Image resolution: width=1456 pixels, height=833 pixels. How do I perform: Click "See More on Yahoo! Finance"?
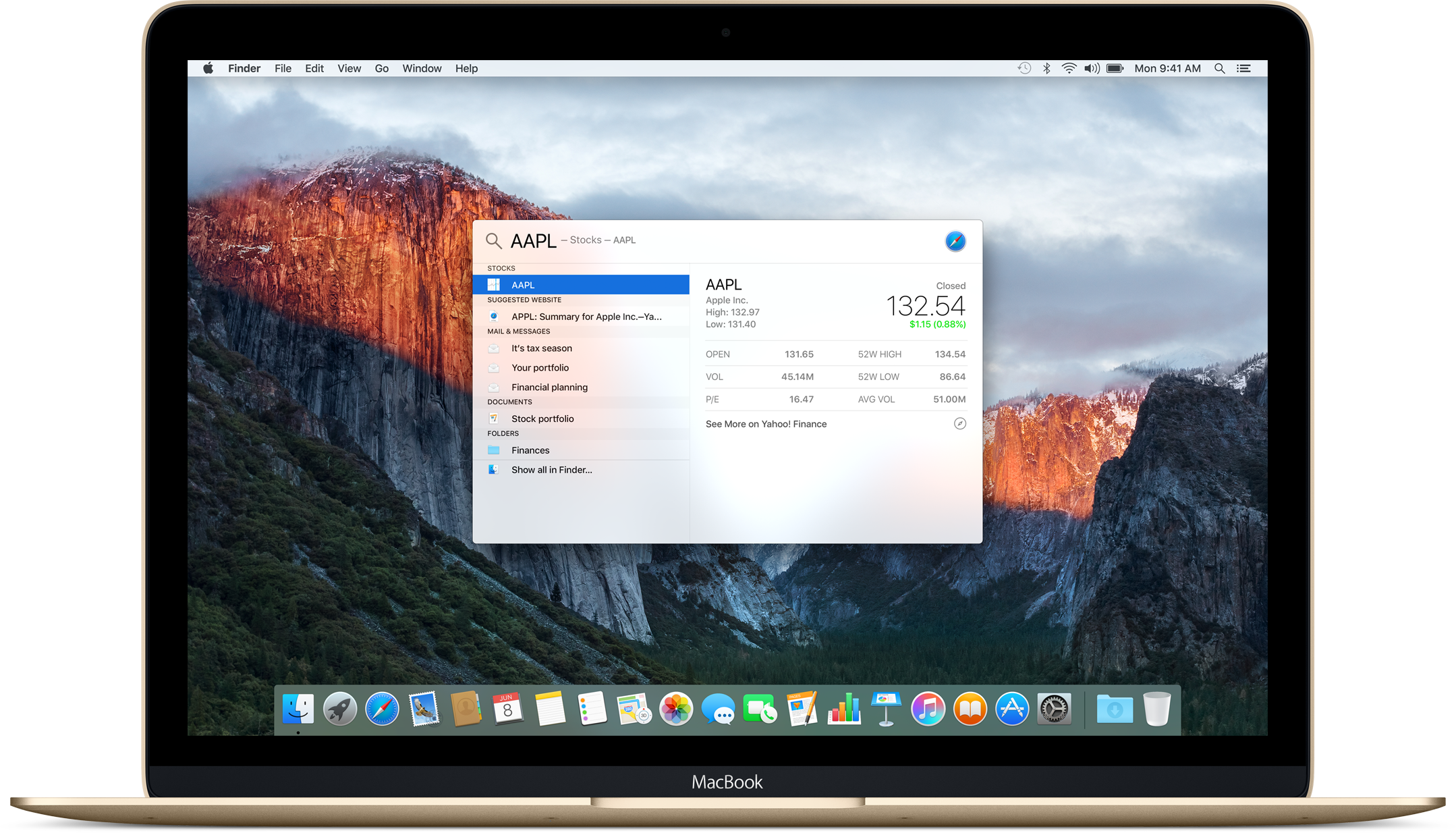(766, 423)
